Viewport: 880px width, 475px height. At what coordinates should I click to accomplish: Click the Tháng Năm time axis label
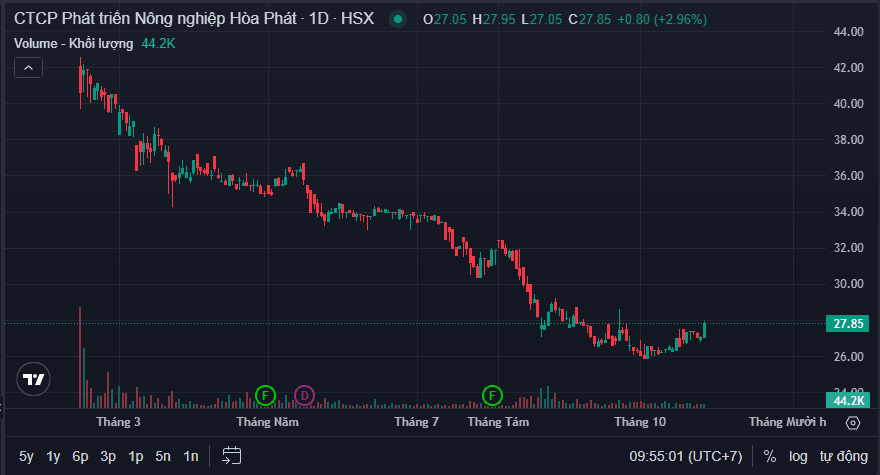click(x=268, y=422)
